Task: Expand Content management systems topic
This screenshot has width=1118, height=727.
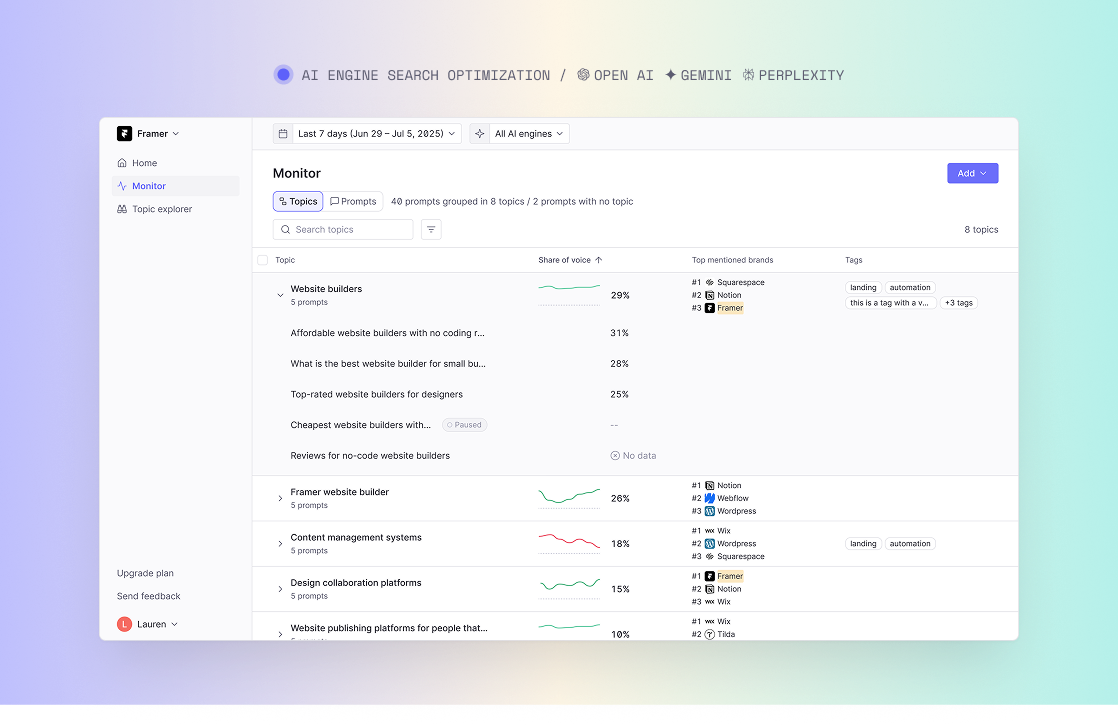Action: tap(280, 544)
